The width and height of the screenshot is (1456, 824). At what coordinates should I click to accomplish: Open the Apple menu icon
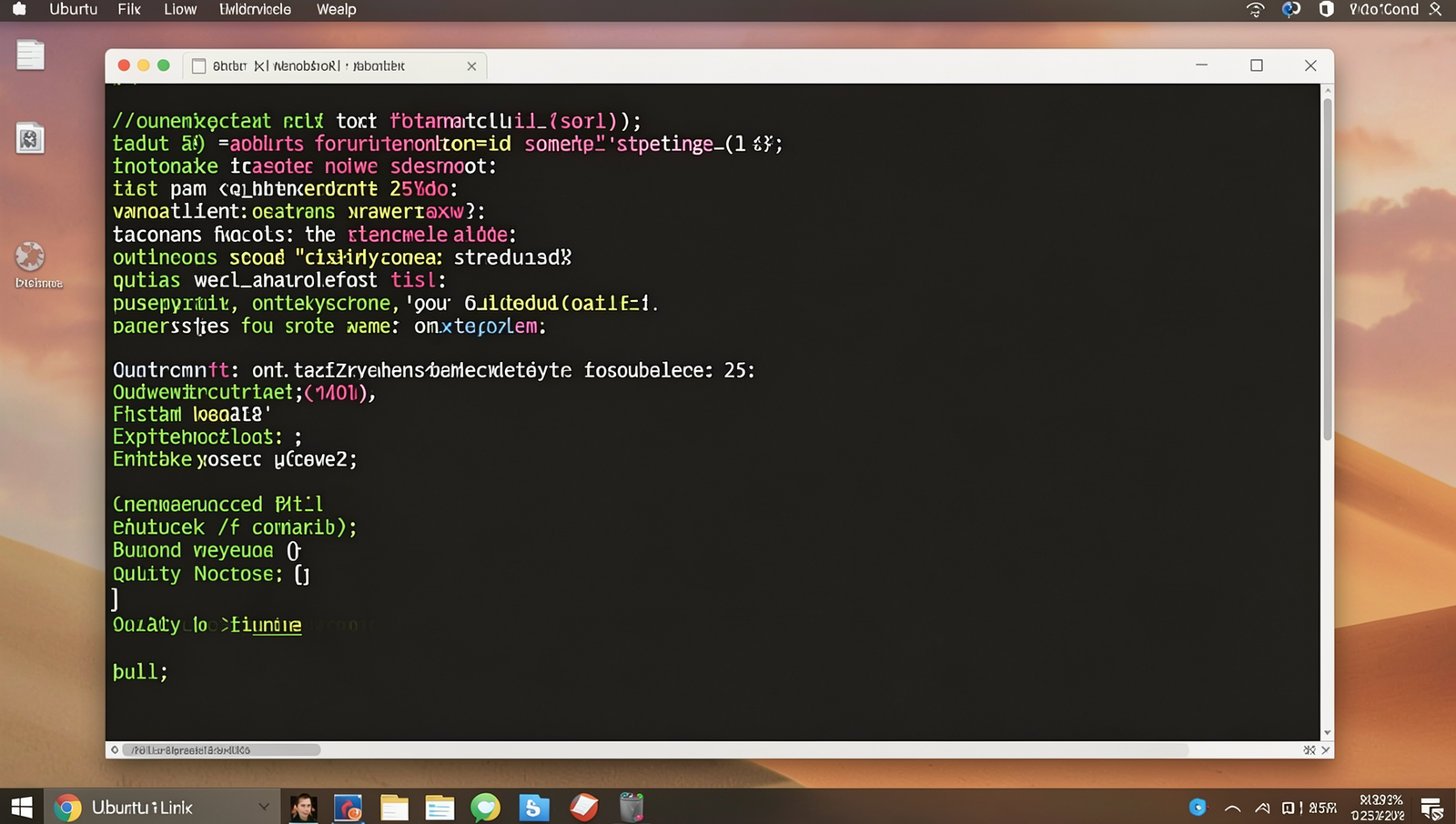point(19,9)
